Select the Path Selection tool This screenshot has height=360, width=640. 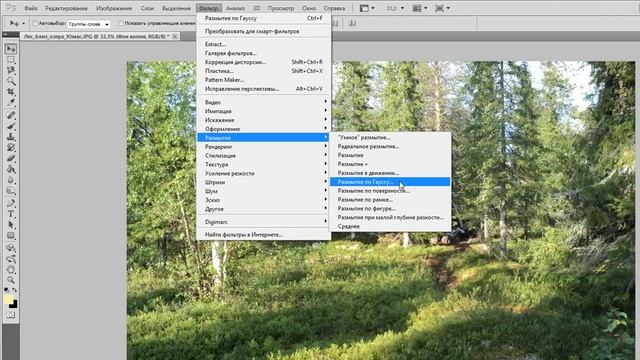click(11, 224)
